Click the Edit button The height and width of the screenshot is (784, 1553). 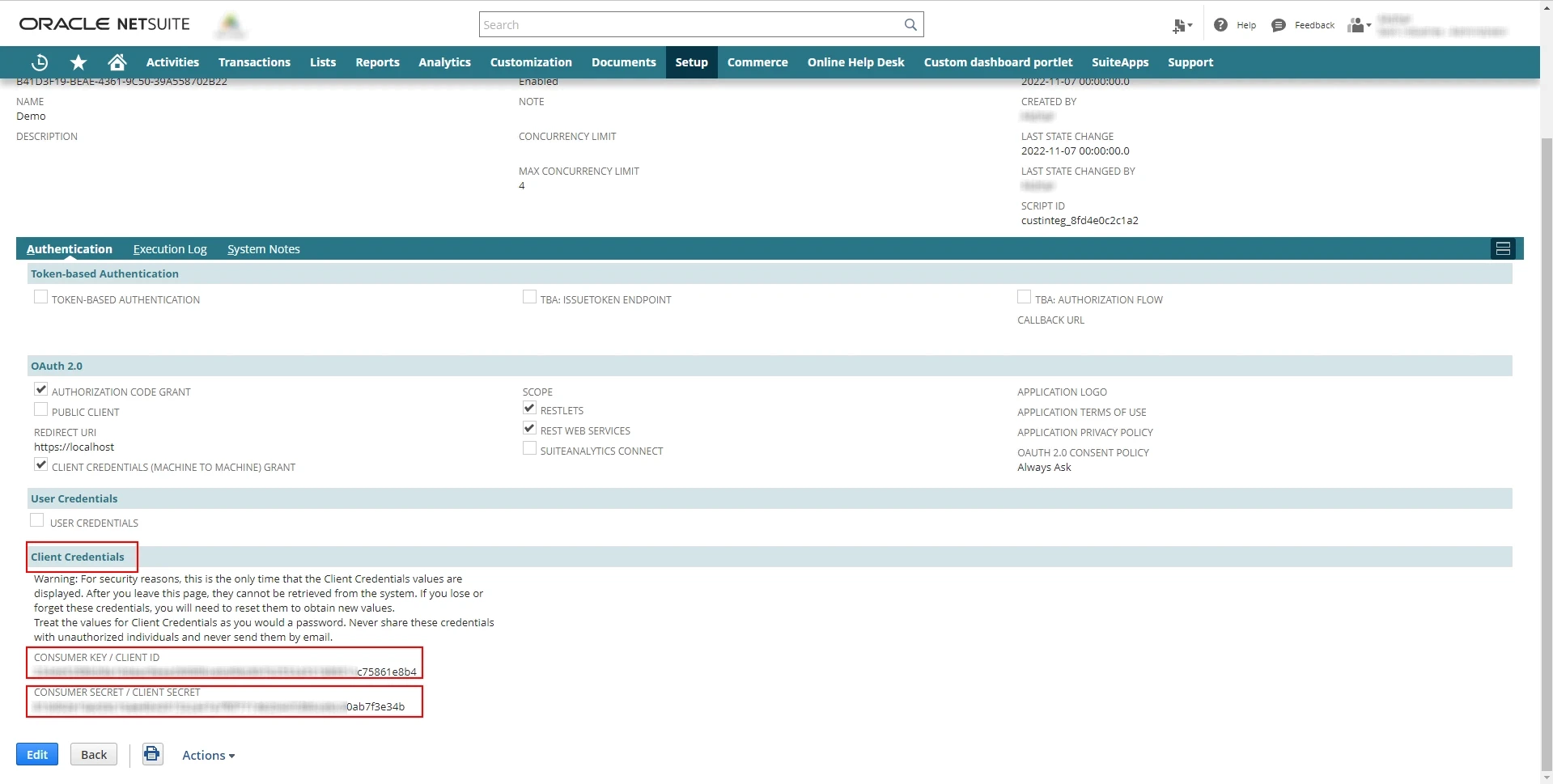pyautogui.click(x=37, y=754)
